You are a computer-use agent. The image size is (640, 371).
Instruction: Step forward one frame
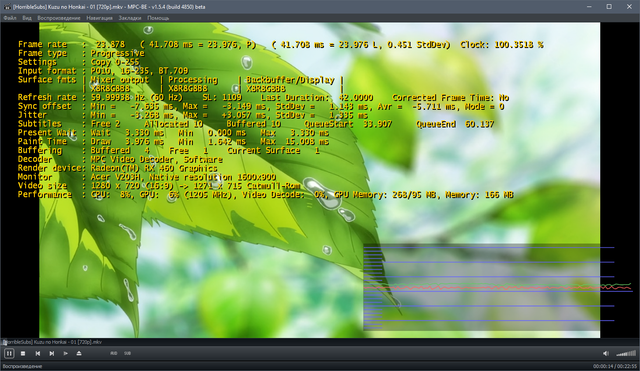(x=65, y=353)
